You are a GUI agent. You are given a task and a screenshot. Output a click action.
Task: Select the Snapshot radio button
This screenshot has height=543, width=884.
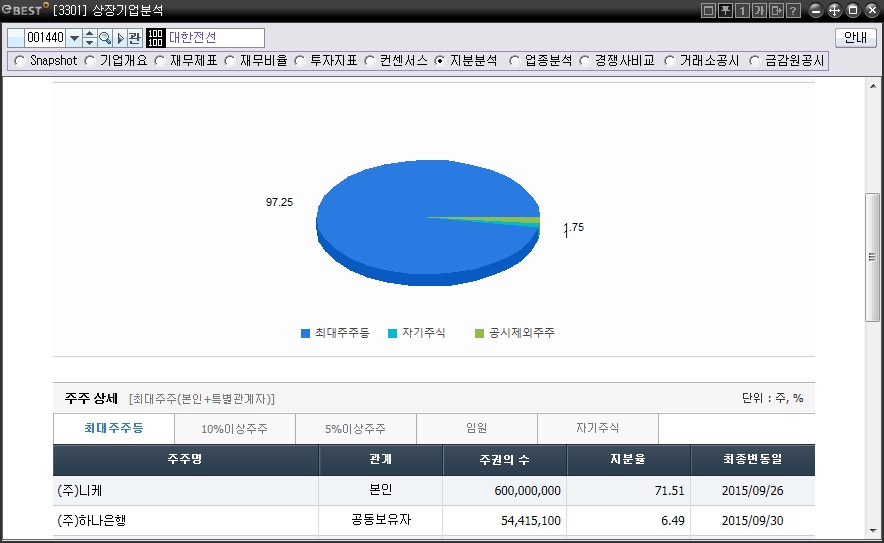coord(20,61)
